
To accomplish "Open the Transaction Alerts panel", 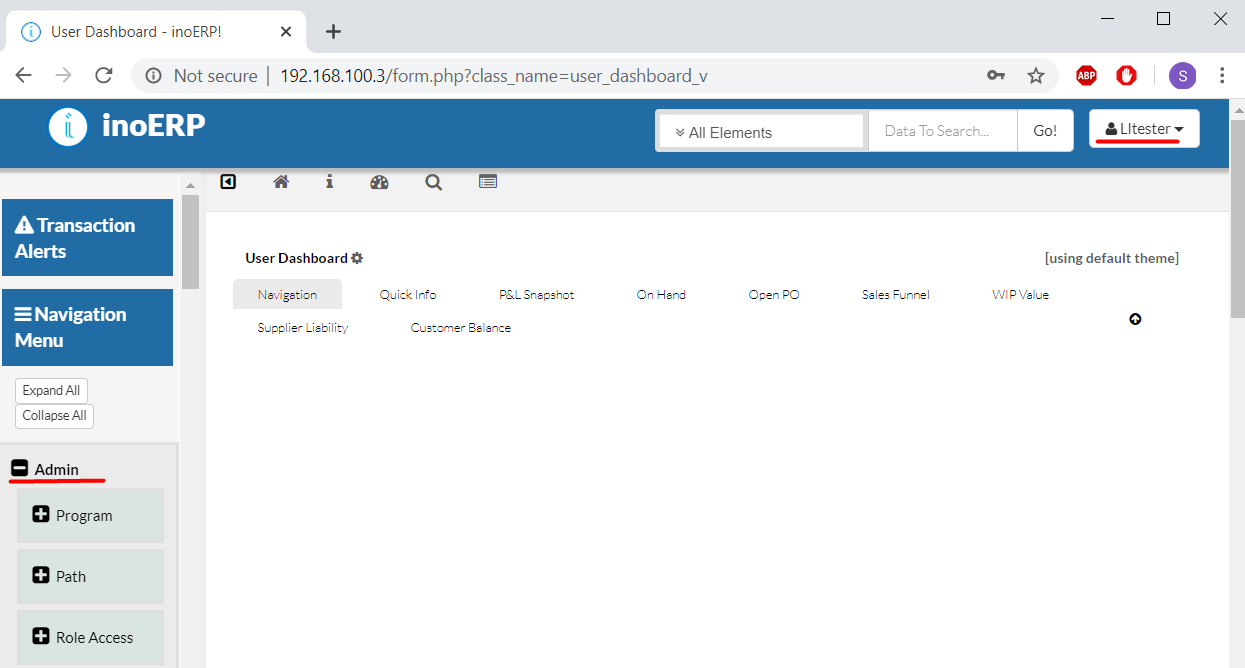I will (87, 238).
